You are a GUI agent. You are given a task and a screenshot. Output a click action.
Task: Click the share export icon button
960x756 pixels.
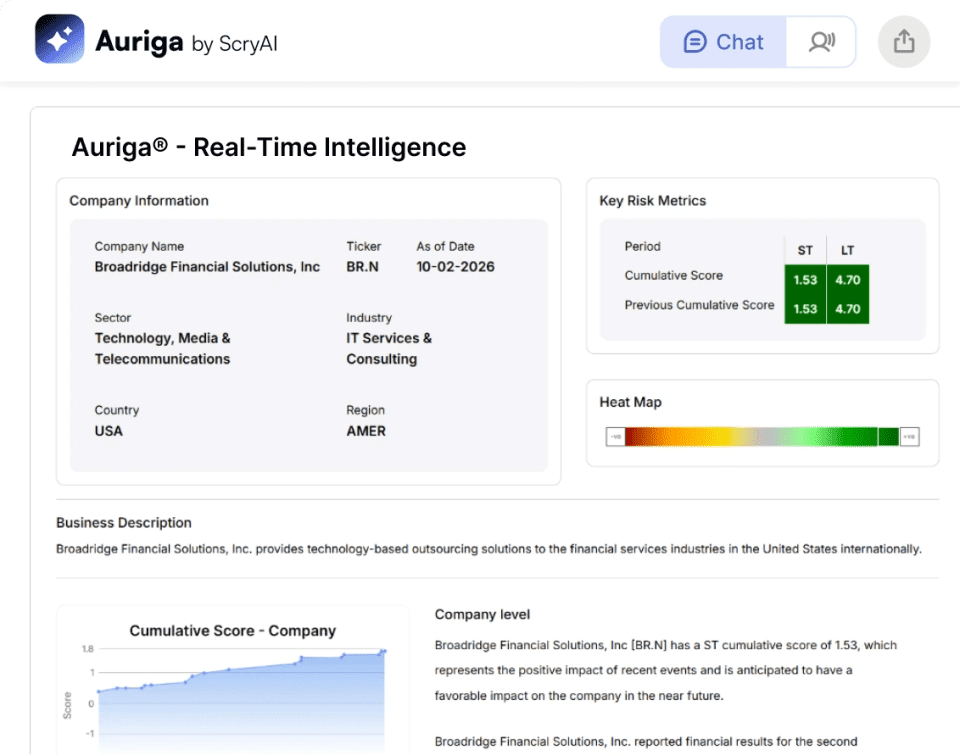pos(904,42)
